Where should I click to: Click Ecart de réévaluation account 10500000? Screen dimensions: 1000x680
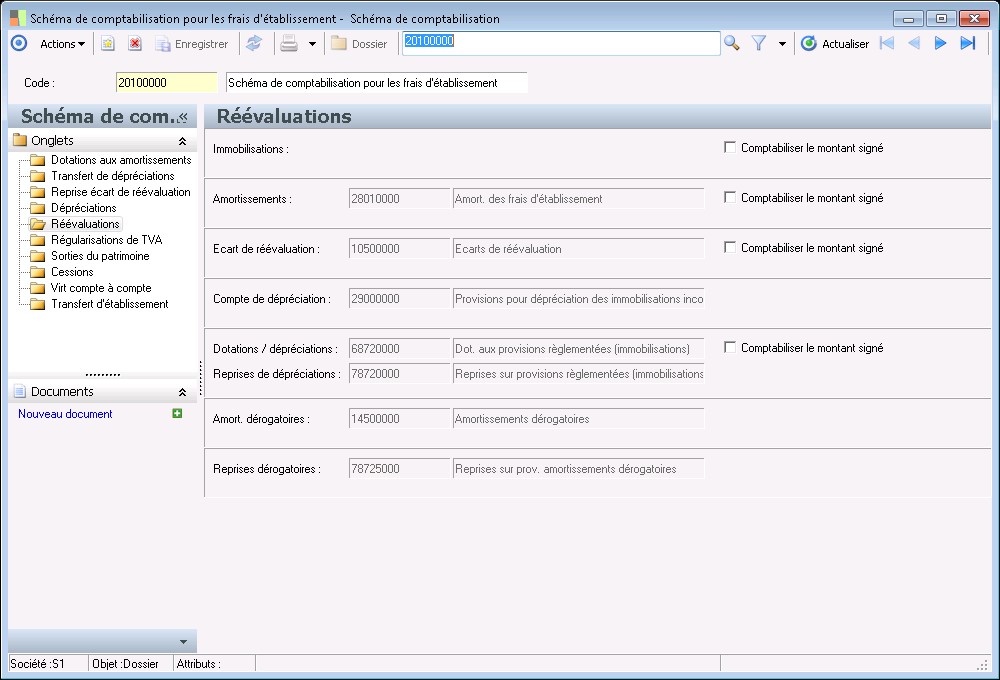coord(399,249)
